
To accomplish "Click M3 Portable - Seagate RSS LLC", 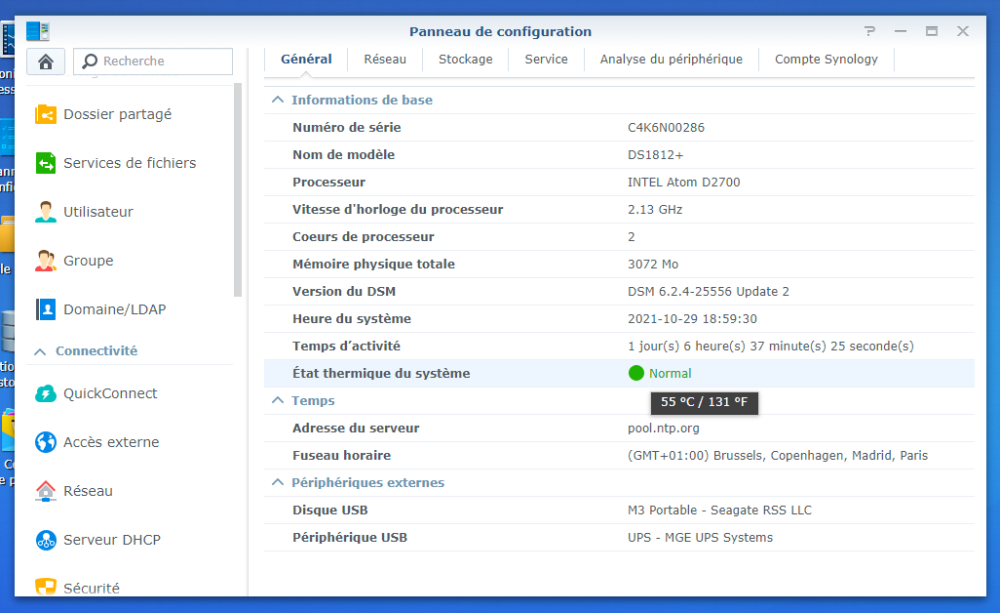I will (719, 510).
